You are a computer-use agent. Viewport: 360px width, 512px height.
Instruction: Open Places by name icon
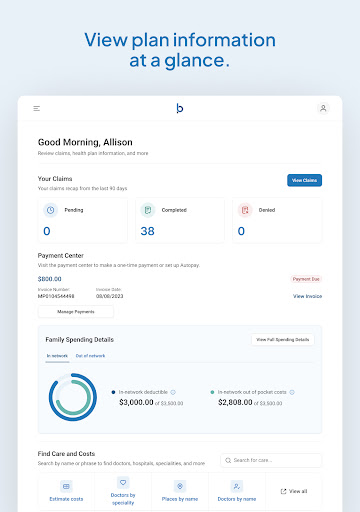coord(180,486)
